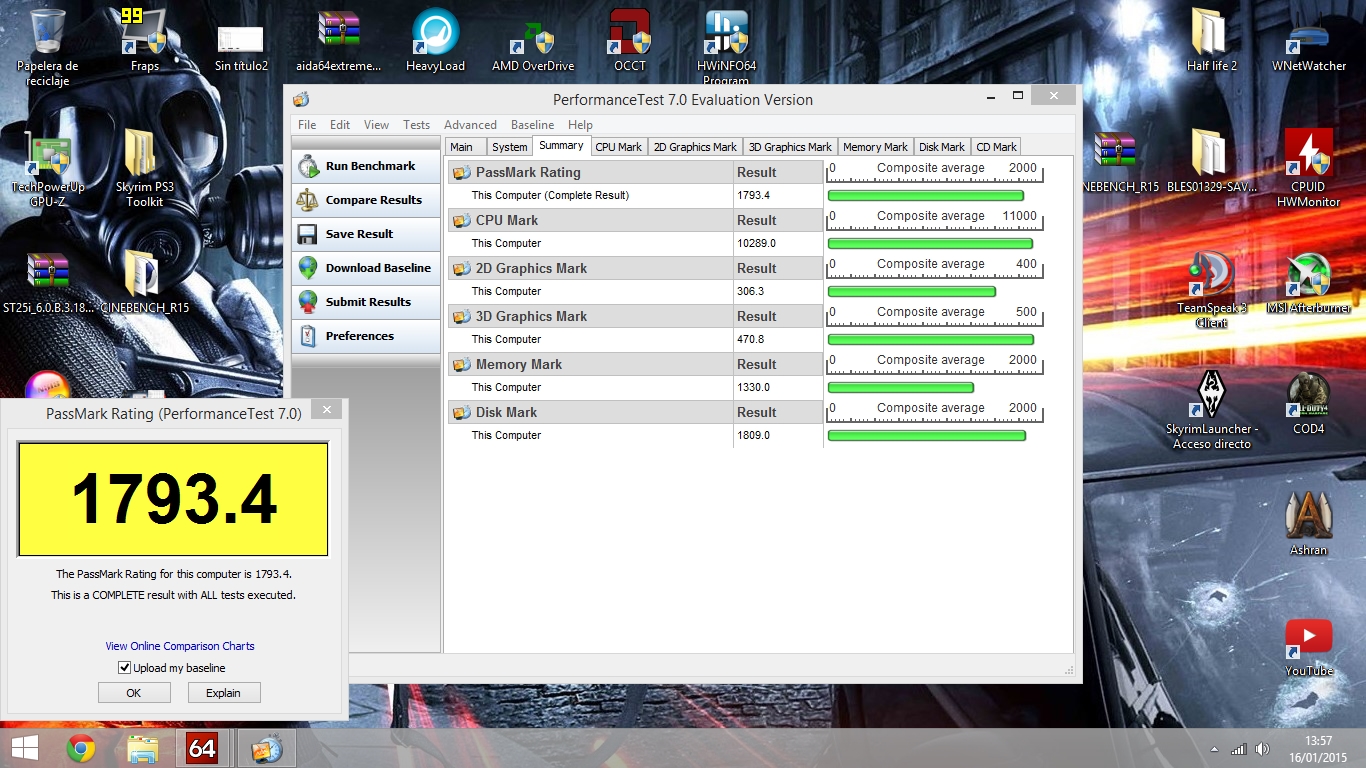Show hidden system tray icons

click(1214, 749)
